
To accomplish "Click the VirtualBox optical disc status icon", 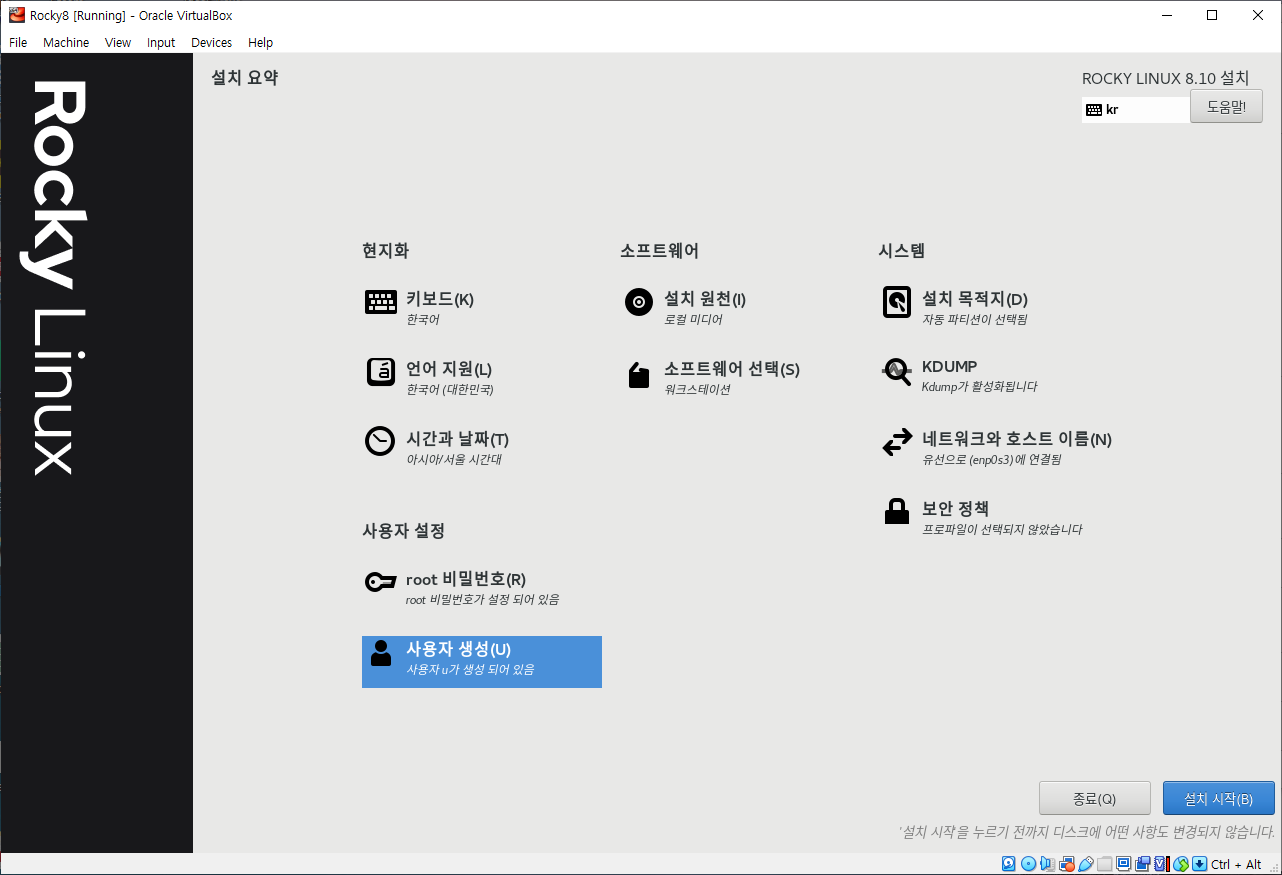I will point(1028,864).
